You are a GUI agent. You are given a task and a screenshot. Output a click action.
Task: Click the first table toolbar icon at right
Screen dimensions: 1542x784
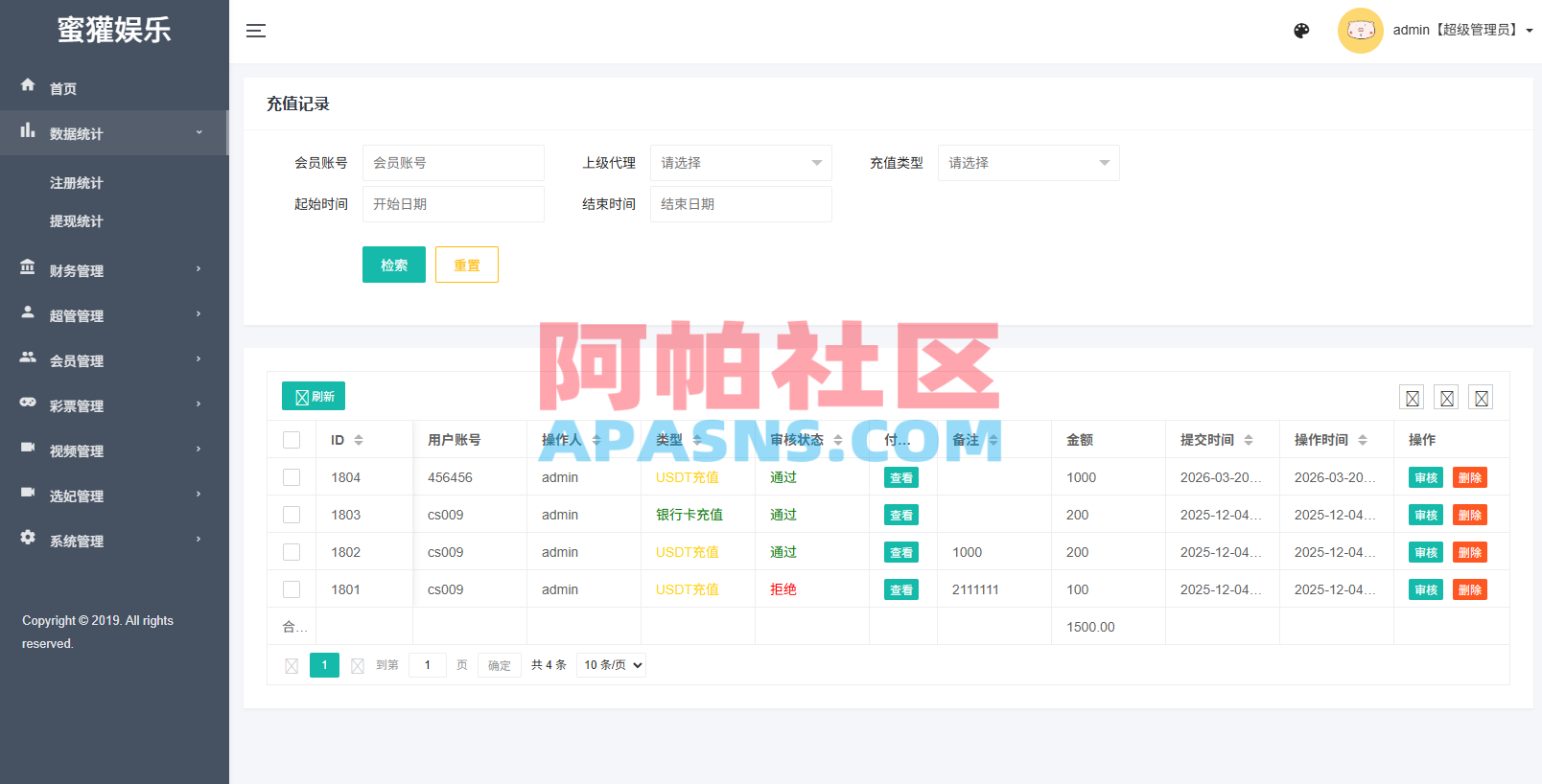point(1413,398)
